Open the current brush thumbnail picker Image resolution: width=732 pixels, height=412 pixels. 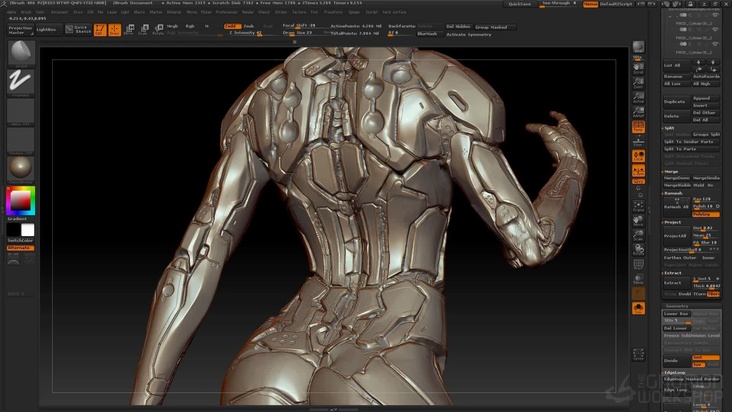click(20, 52)
